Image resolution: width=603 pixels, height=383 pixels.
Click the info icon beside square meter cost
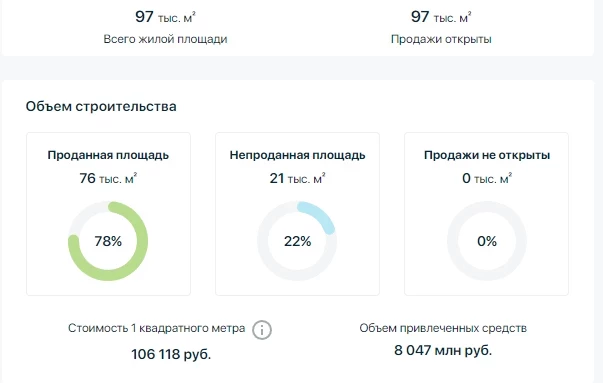262,330
